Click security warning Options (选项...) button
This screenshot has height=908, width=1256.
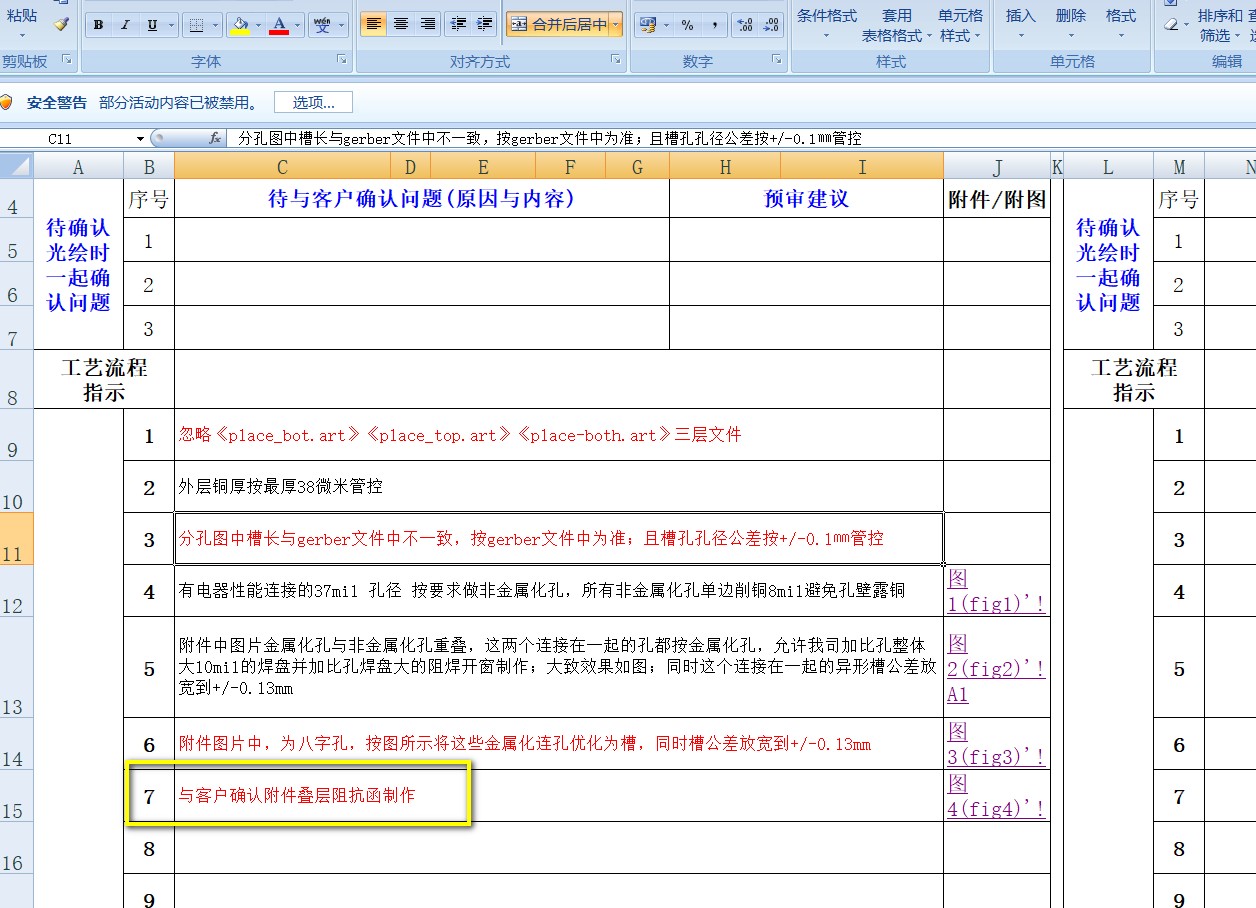tap(314, 102)
